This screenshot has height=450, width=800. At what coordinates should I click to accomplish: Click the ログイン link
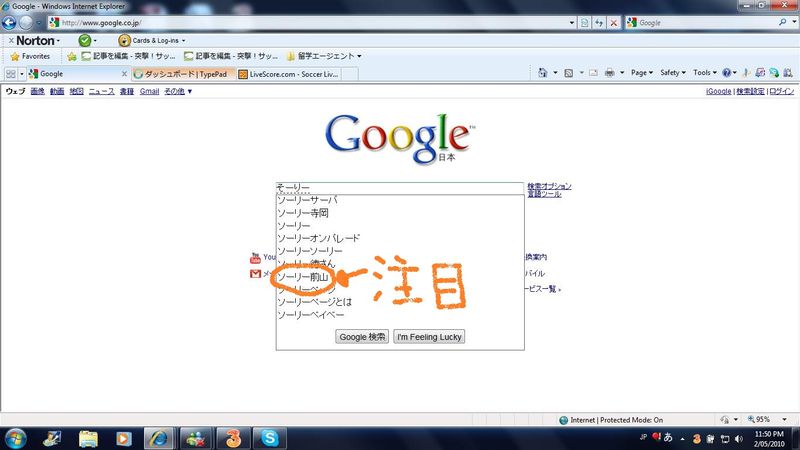(x=782, y=91)
